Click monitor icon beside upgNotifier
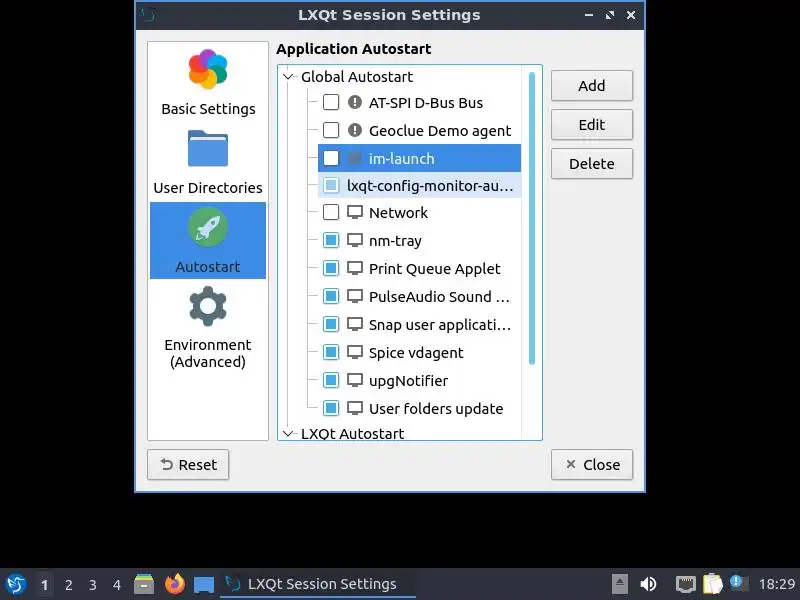The height and width of the screenshot is (600, 800). (355, 380)
